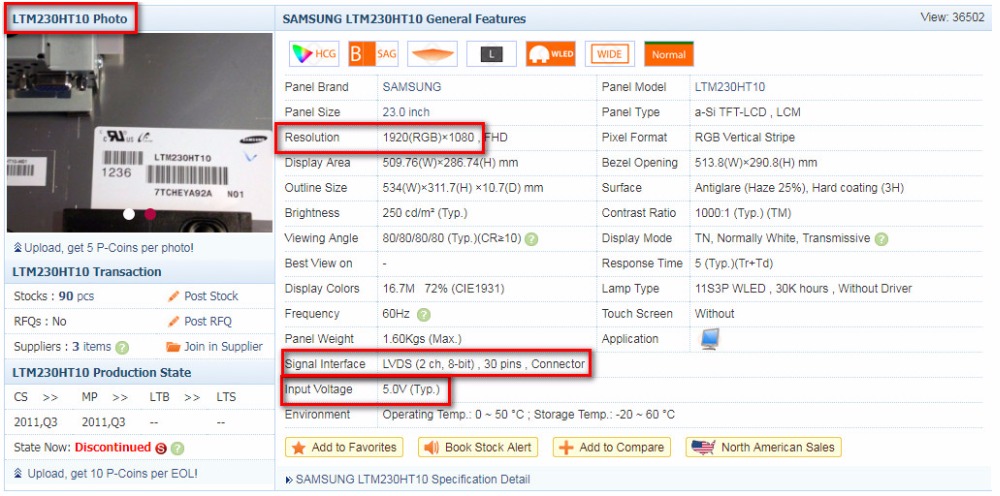Open North American Sales

[763, 448]
